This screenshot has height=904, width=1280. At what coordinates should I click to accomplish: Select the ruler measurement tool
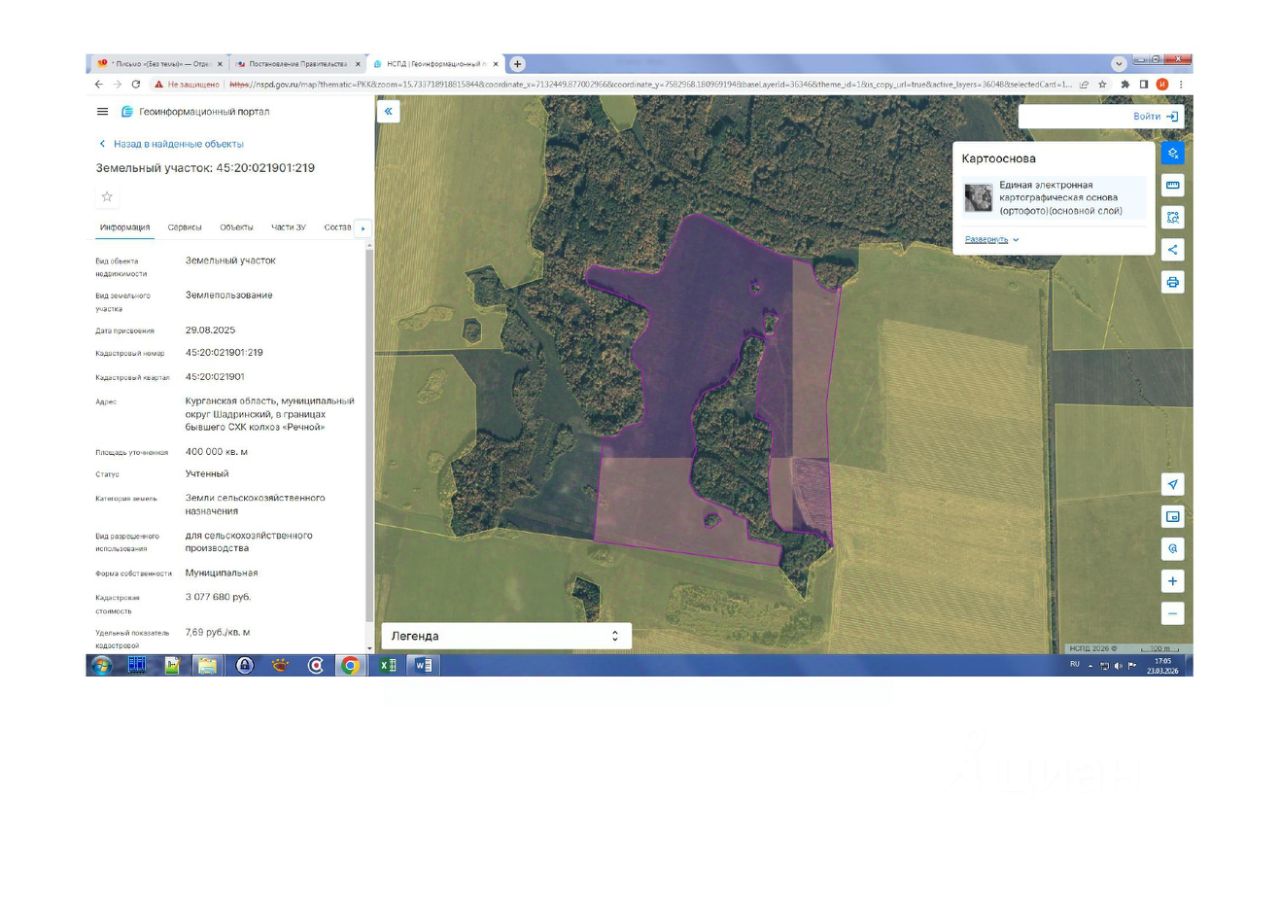pyautogui.click(x=1173, y=185)
